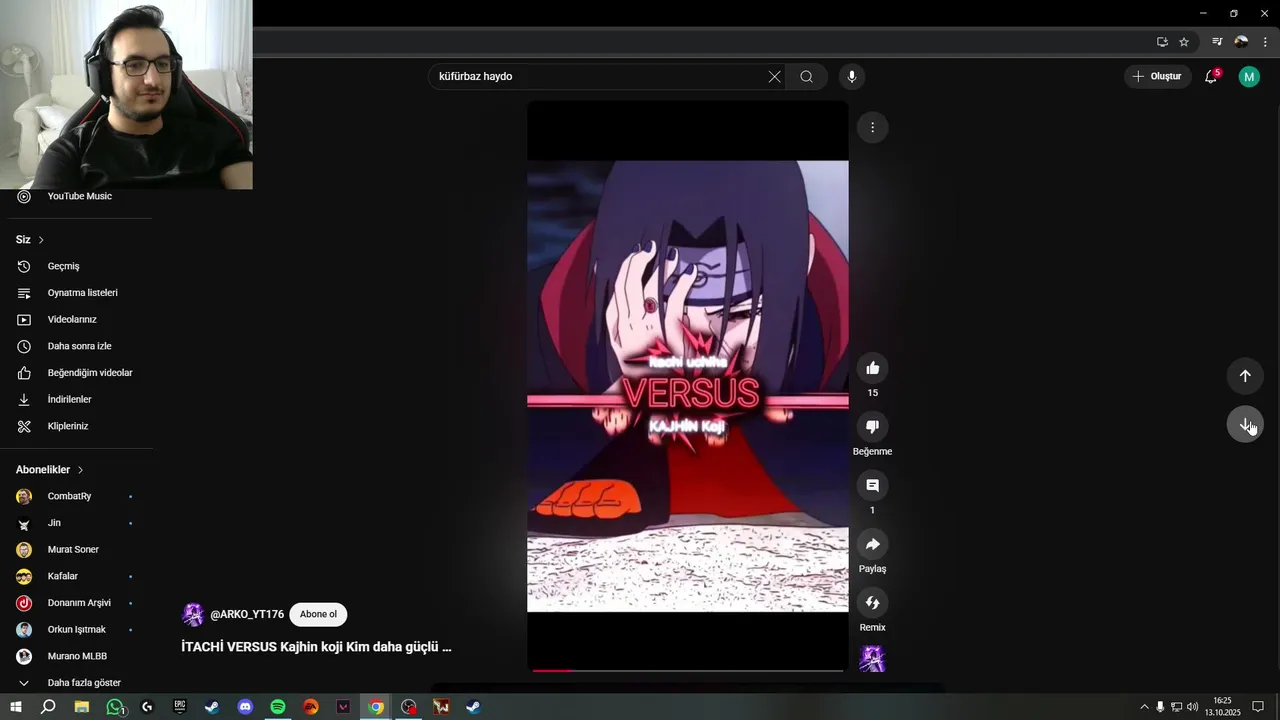Open Windows action center
The image size is (1280, 720).
(x=1258, y=707)
